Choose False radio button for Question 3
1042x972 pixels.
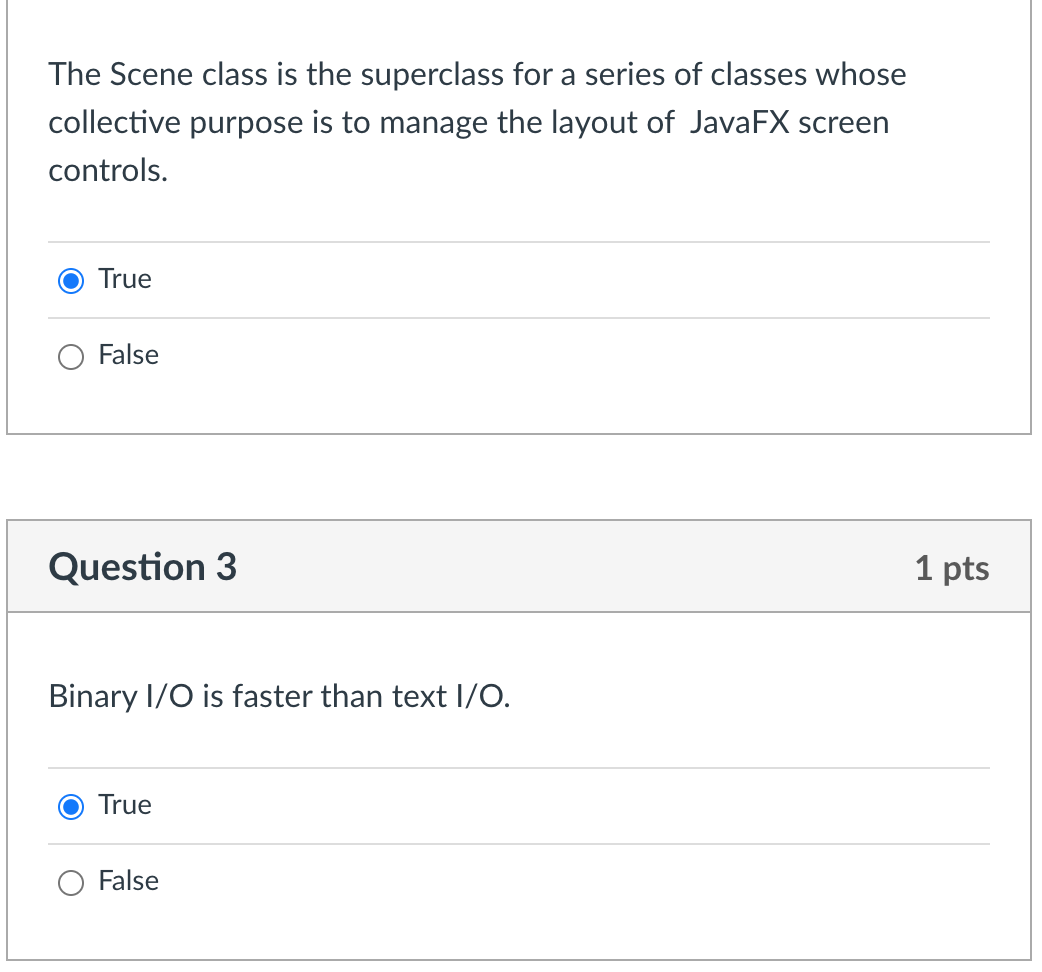[71, 883]
